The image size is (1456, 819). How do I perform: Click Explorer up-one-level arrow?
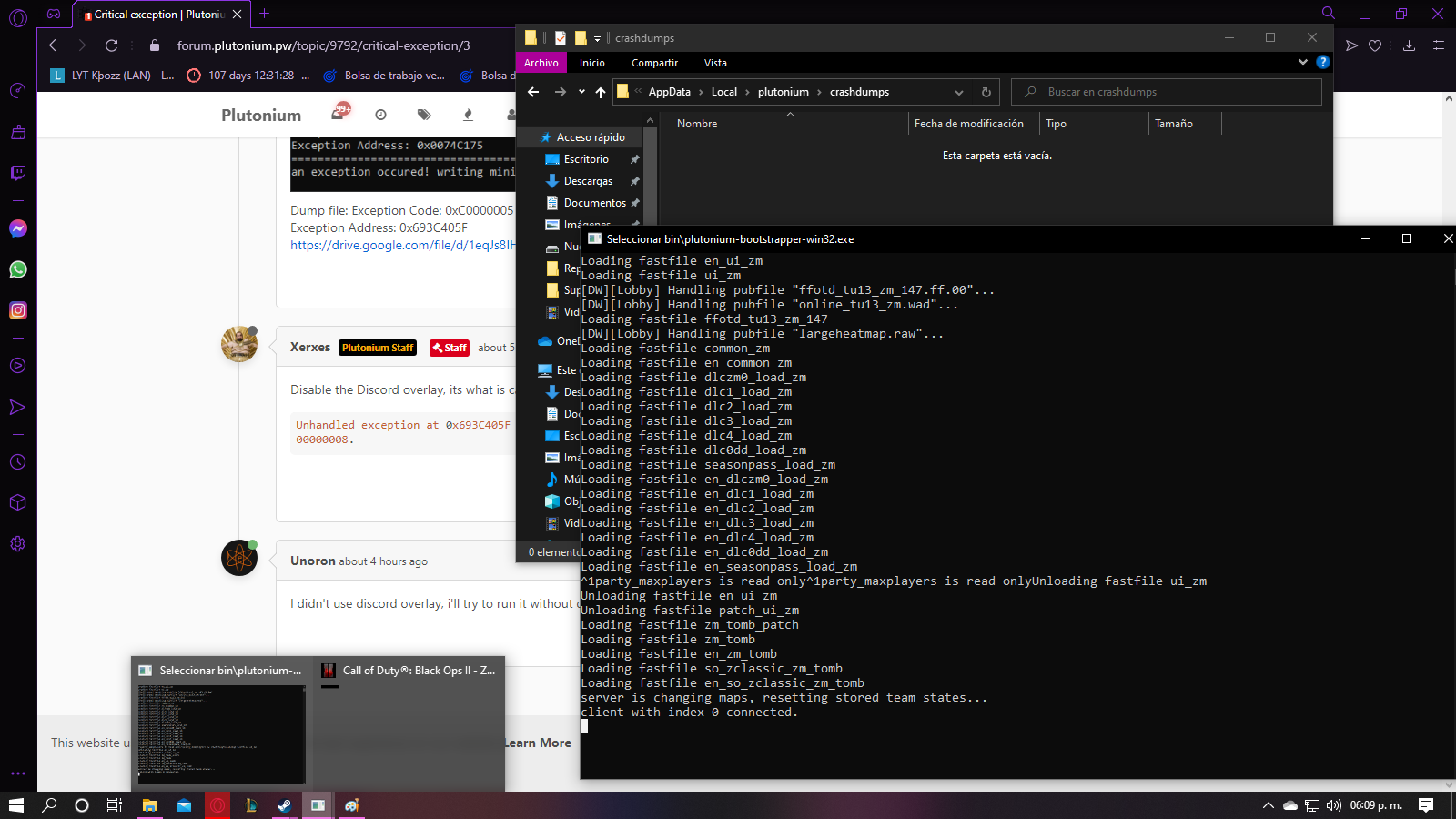(x=601, y=92)
